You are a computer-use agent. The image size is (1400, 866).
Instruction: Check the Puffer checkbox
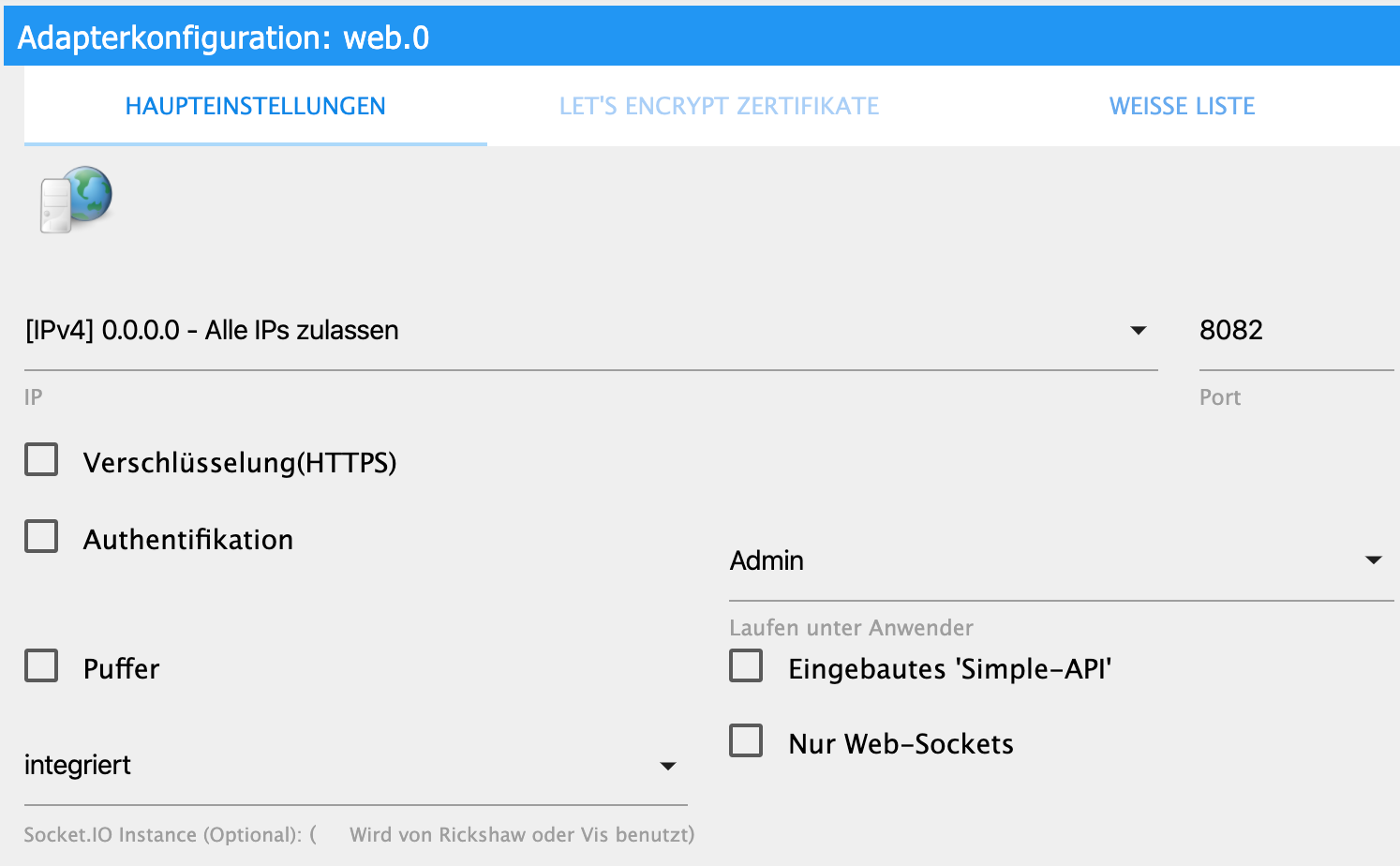pyautogui.click(x=41, y=666)
